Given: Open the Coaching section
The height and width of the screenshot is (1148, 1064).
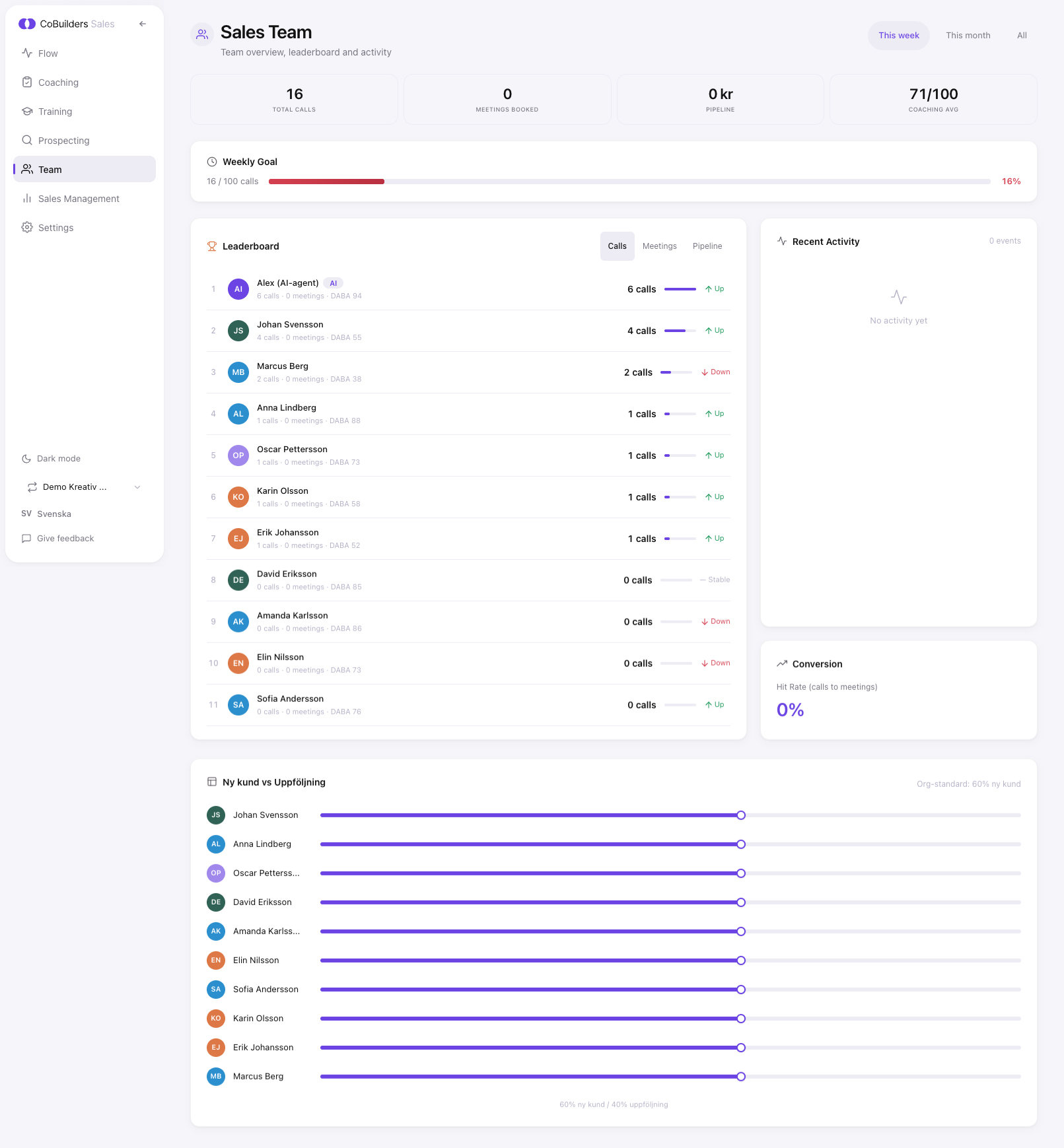Looking at the screenshot, I should 58,82.
